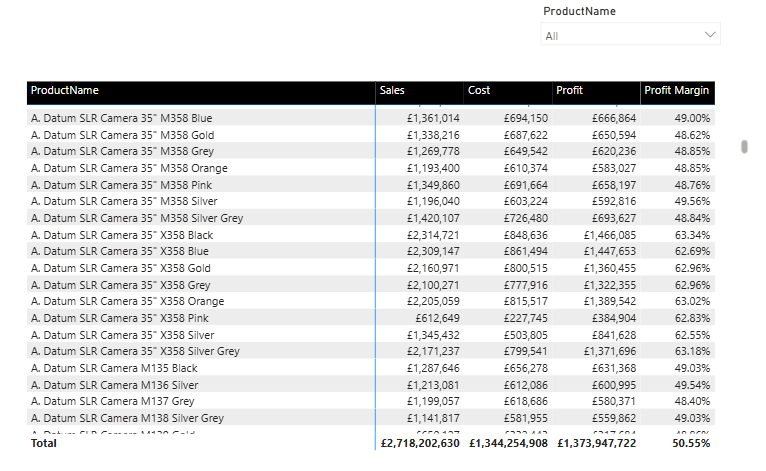The image size is (766, 471).
Task: Click the cost value £227,745
Action: (x=523, y=318)
